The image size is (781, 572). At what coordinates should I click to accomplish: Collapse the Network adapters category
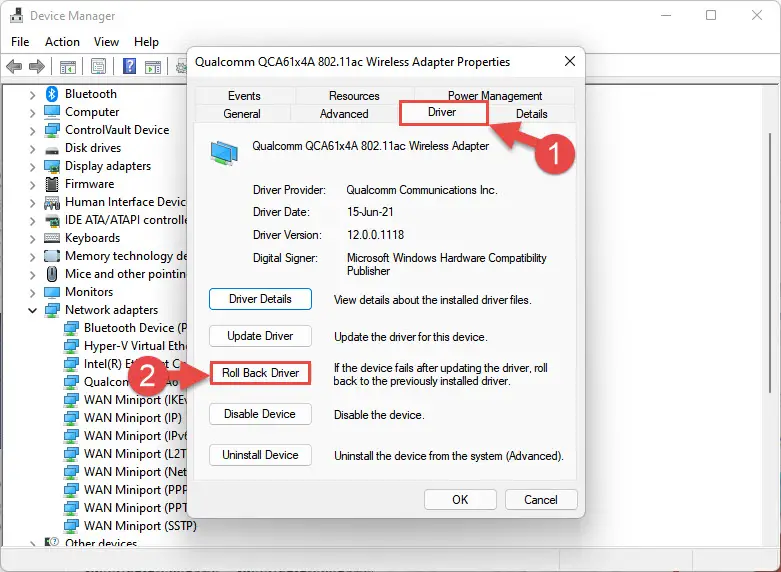32,310
